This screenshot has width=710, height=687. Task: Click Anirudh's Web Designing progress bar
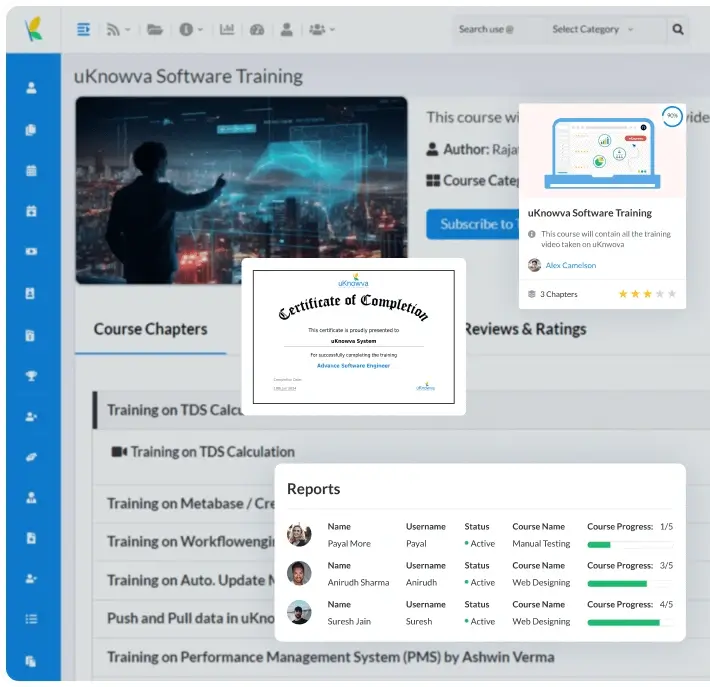click(x=630, y=584)
